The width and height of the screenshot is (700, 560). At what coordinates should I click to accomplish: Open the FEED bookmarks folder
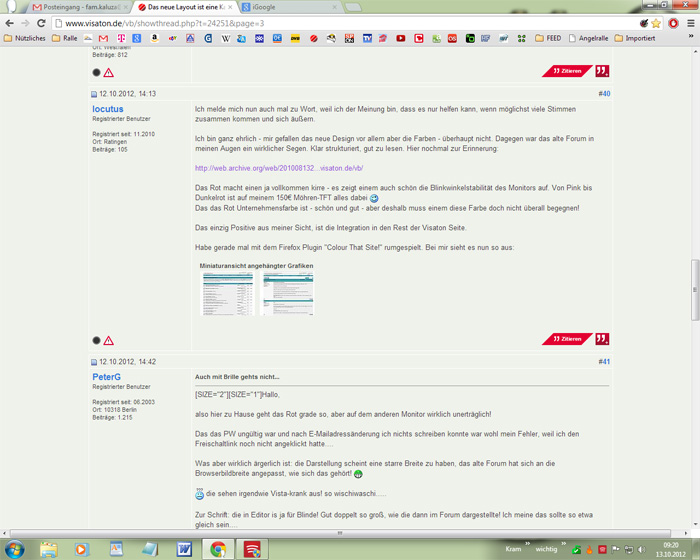(548, 38)
